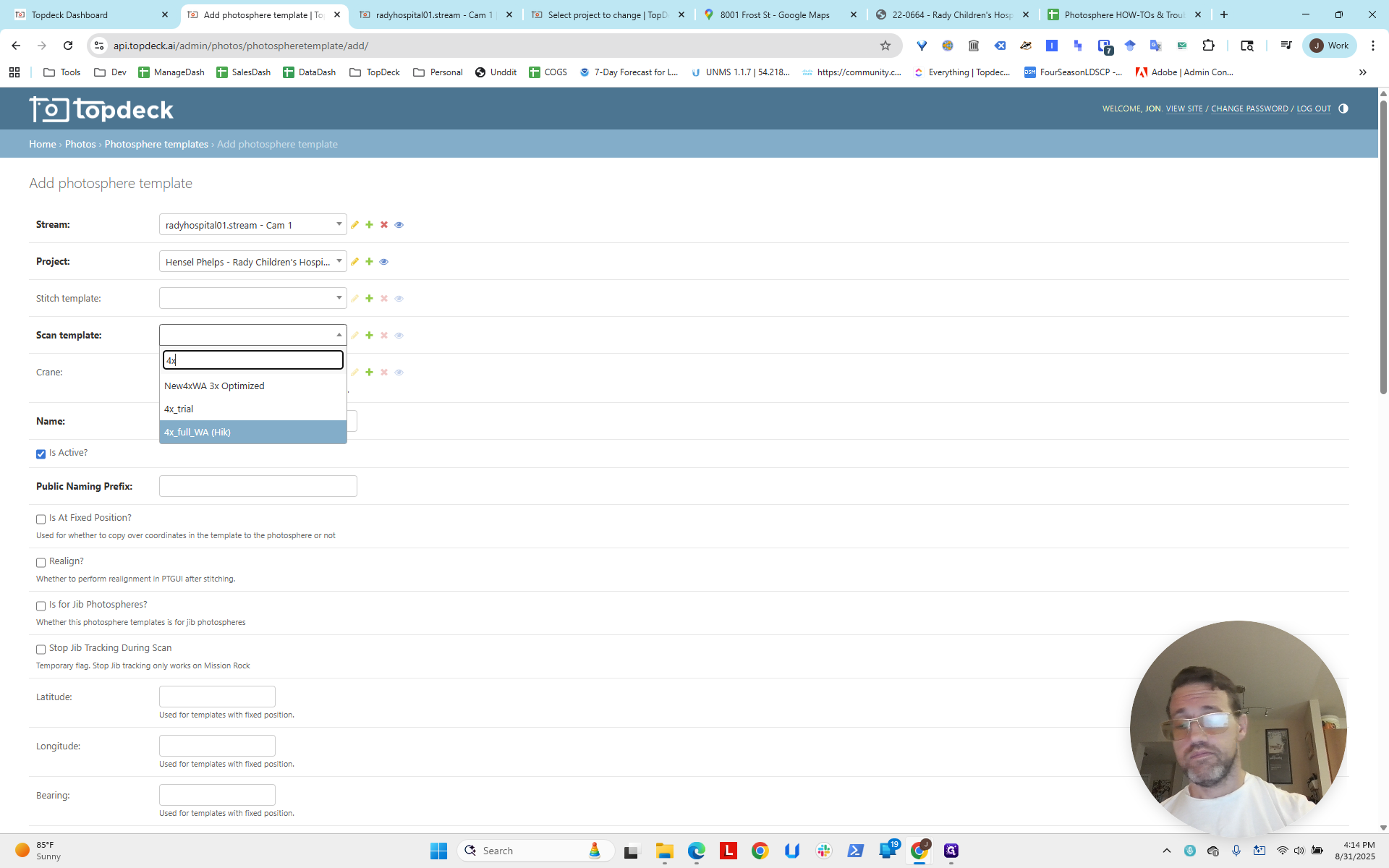
Task: Enable Stop Jib Tracking During Scan
Action: pos(41,650)
